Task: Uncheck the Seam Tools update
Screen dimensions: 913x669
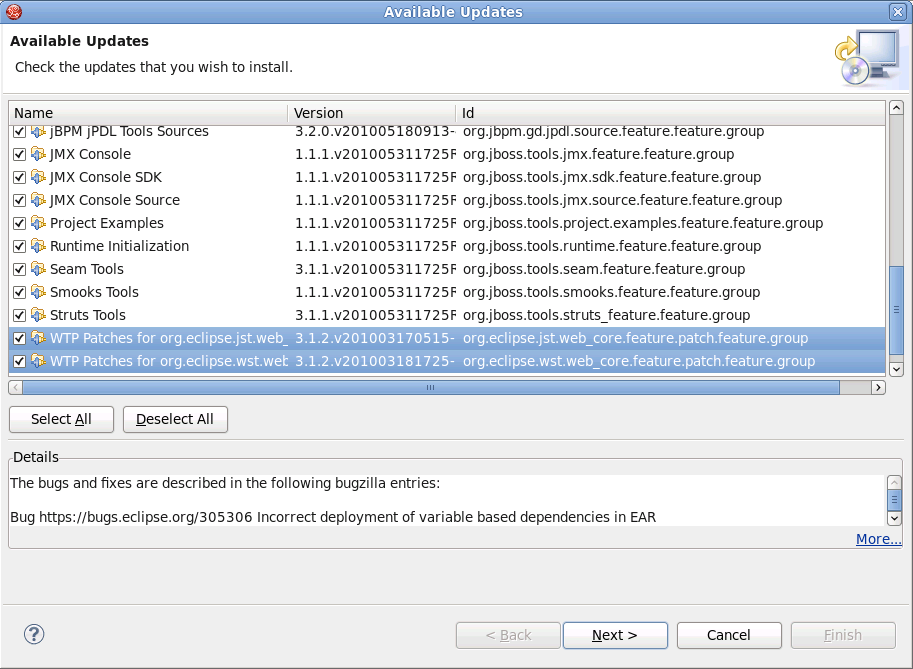Action: coord(19,269)
